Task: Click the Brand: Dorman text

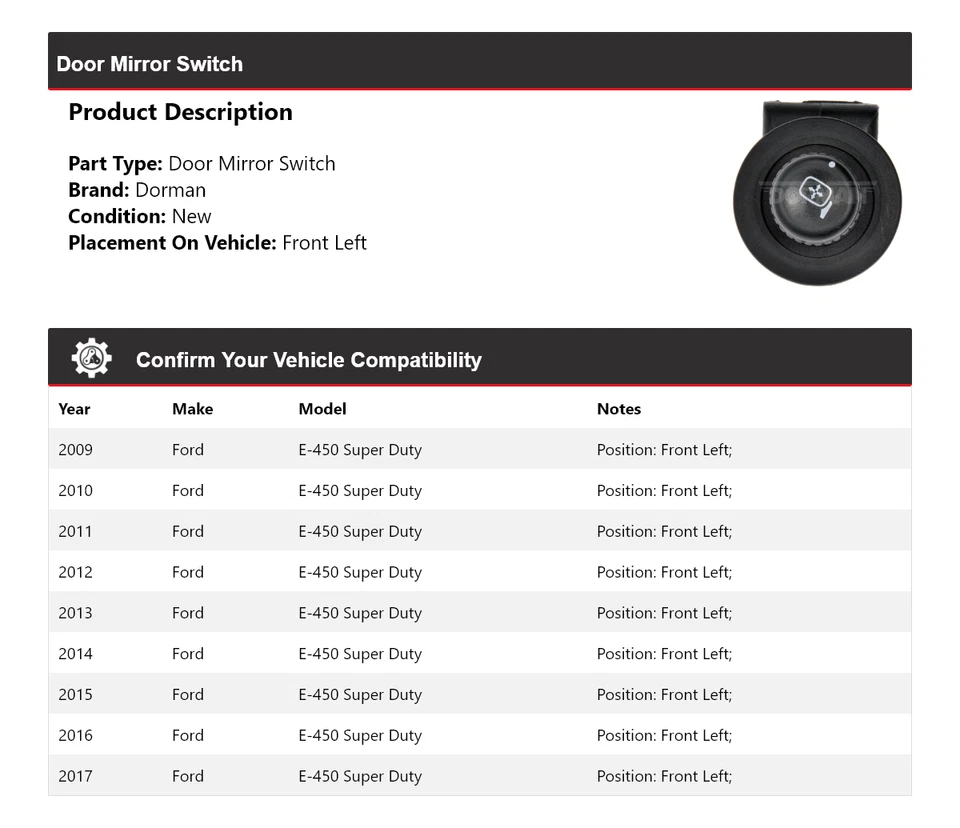Action: (x=137, y=190)
